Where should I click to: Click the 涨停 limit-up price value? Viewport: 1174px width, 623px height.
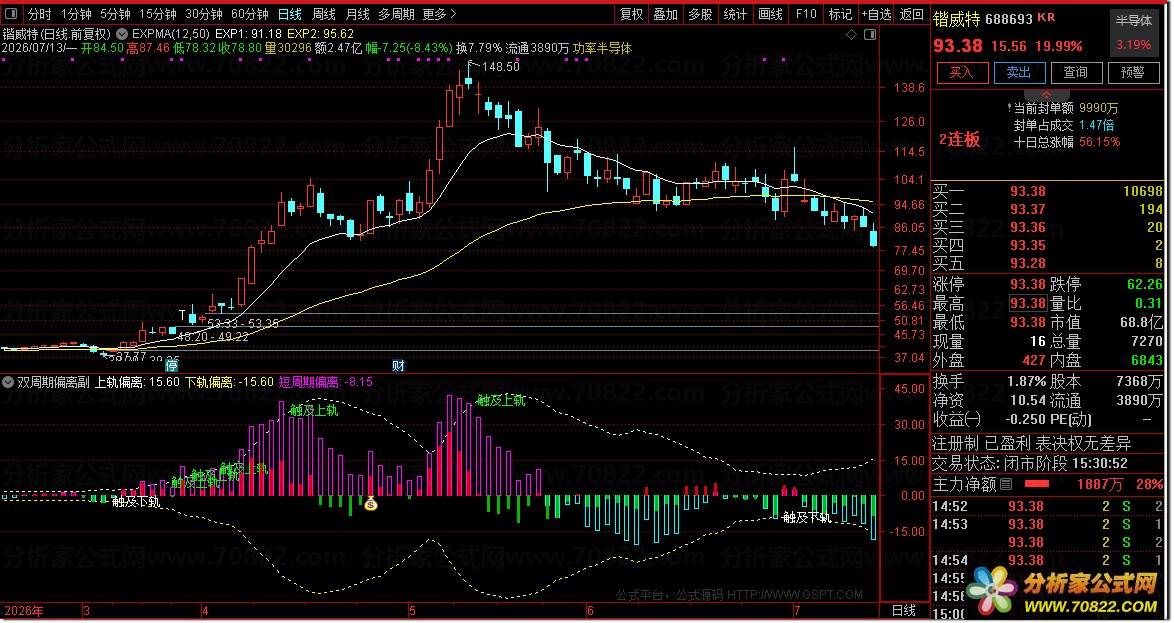[x=1027, y=285]
